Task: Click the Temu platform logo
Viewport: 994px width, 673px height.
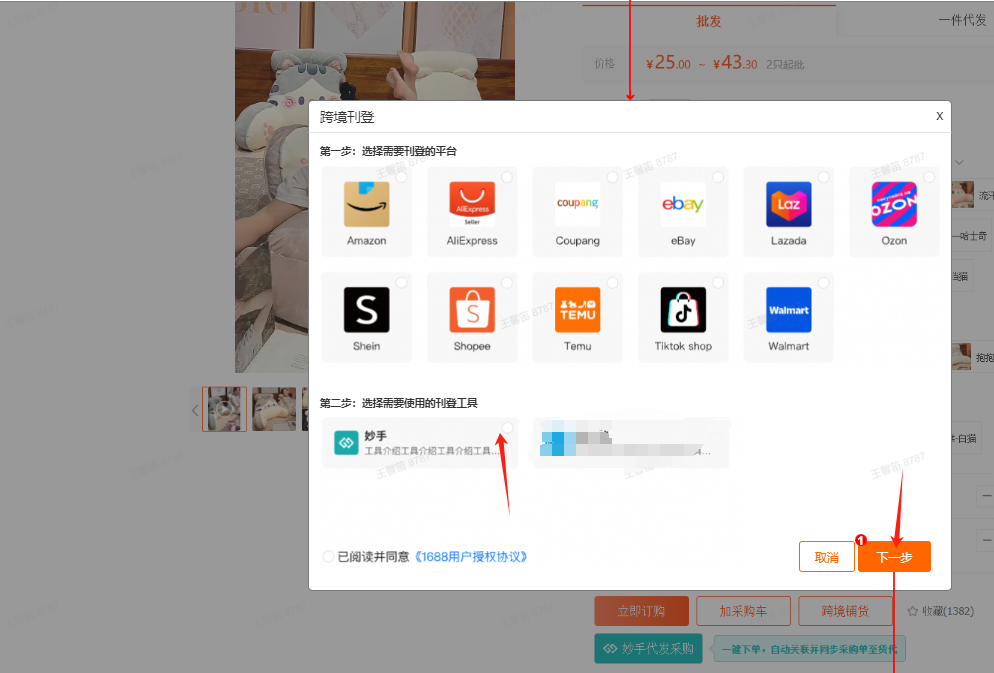Action: 578,309
